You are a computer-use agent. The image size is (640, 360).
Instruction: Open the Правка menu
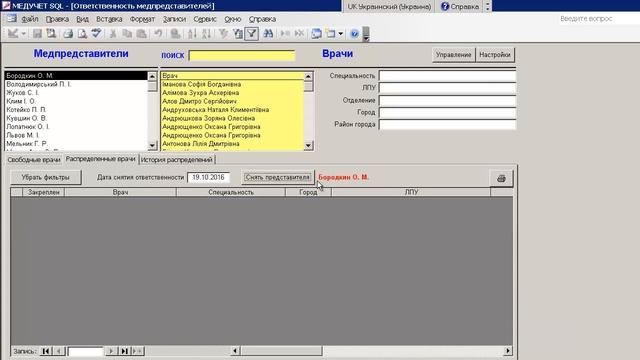tap(57, 19)
